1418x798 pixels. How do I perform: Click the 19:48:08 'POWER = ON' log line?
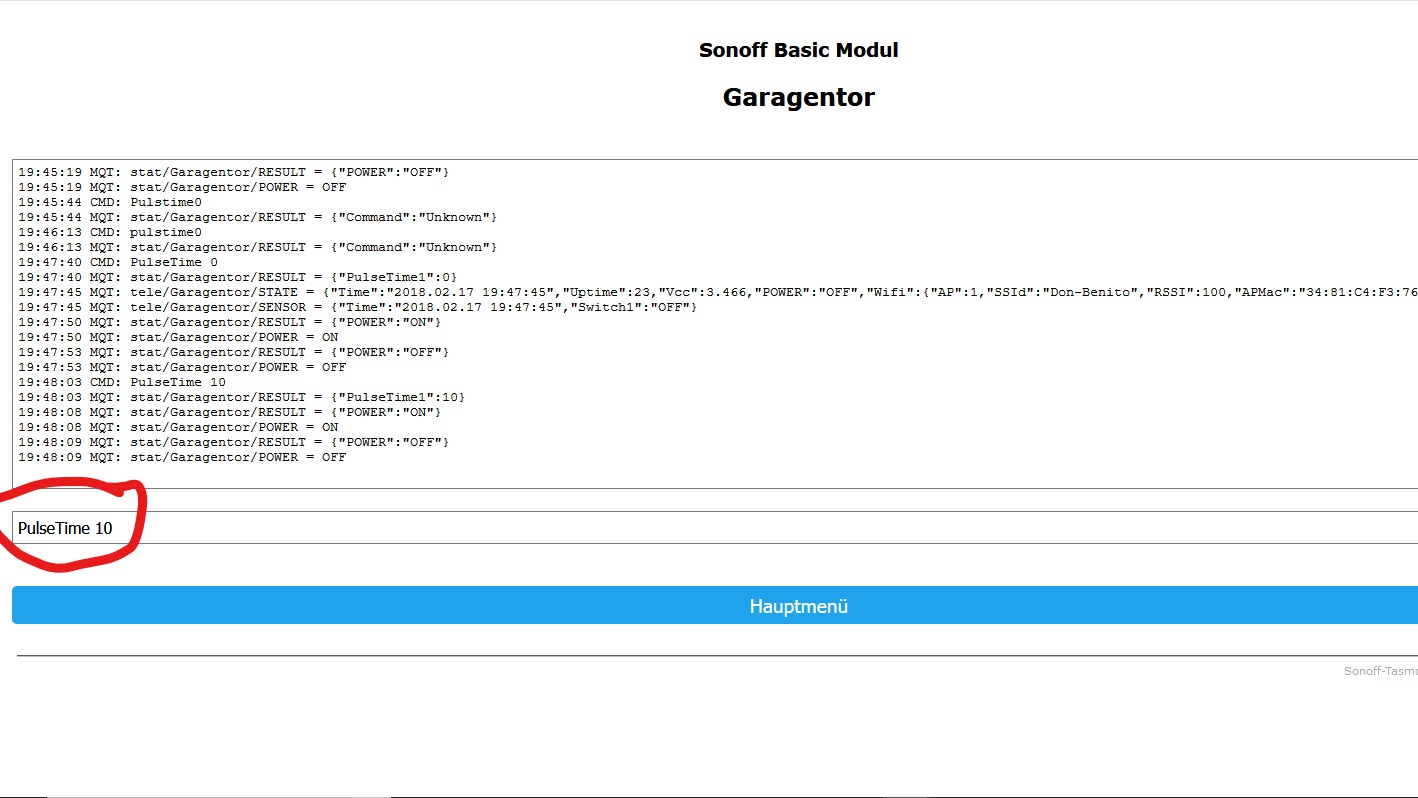(x=178, y=427)
